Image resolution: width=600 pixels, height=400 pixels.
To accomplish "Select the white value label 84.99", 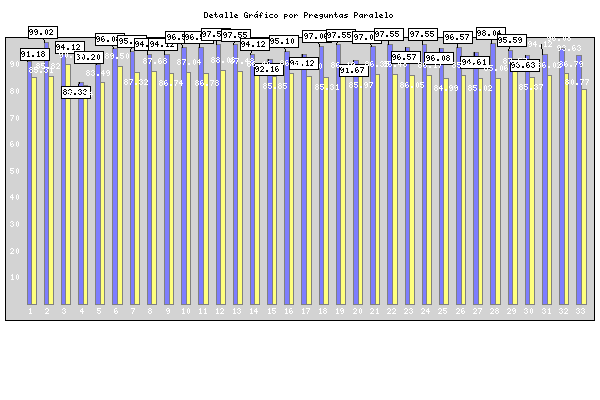I will click(x=446, y=88).
